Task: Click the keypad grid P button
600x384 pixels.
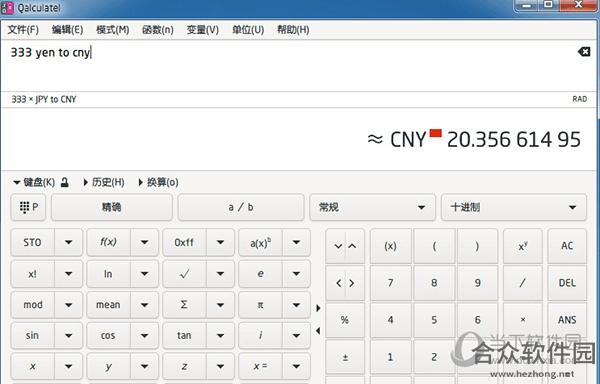Action: pyautogui.click(x=29, y=207)
